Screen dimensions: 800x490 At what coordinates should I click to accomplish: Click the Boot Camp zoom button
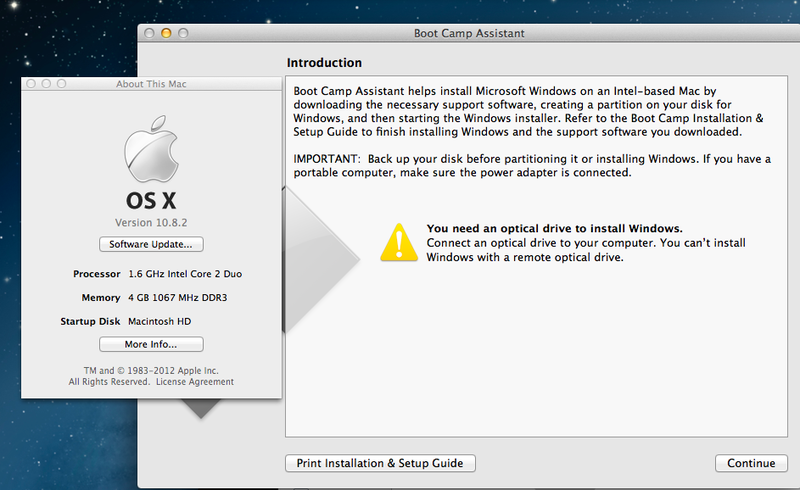(x=183, y=33)
